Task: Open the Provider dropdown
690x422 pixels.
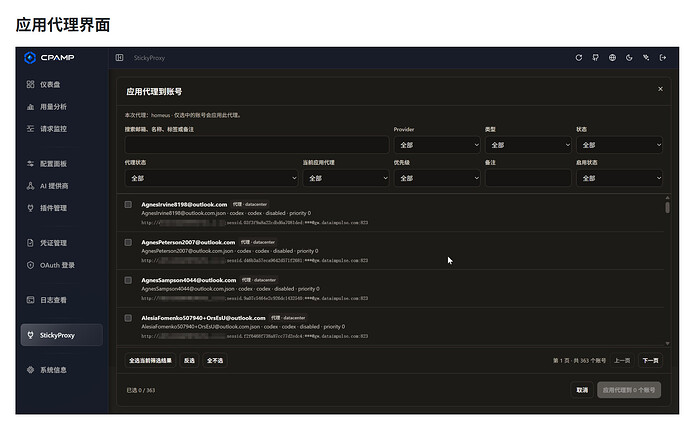Action: 437,145
